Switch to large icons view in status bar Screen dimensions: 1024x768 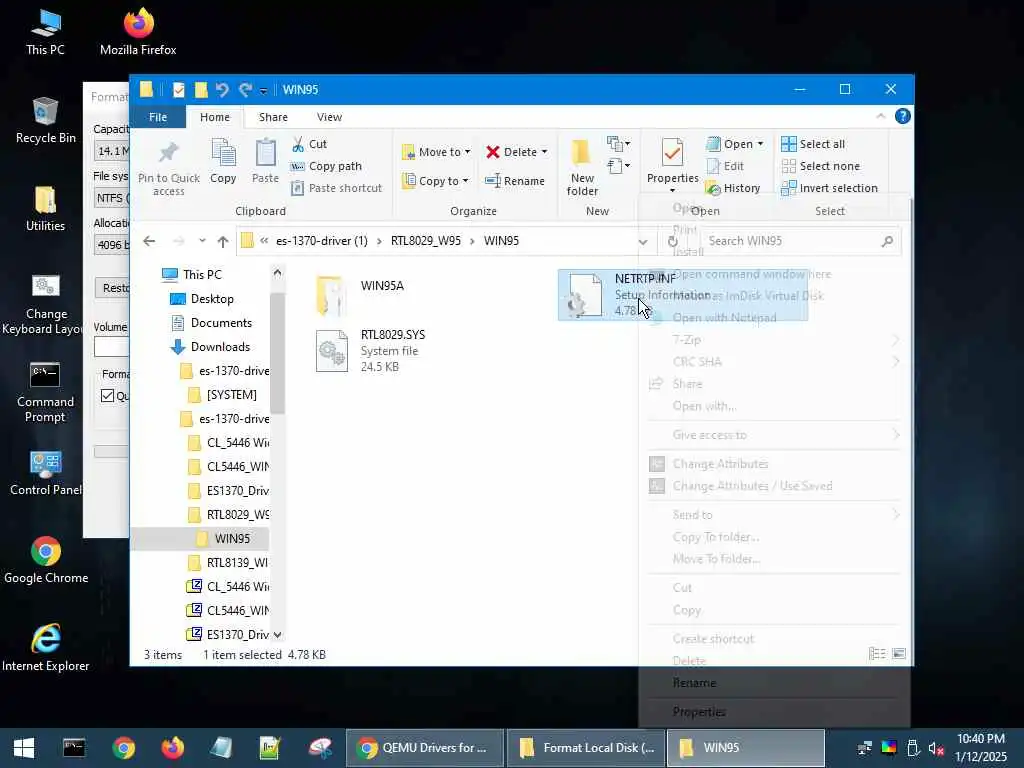click(899, 654)
